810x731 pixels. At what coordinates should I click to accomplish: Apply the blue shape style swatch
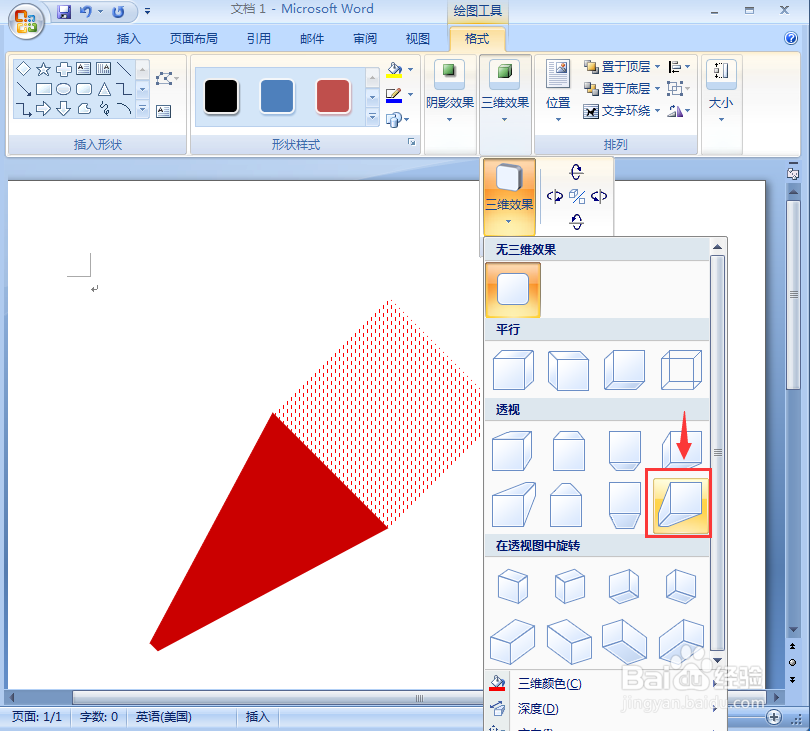277,96
